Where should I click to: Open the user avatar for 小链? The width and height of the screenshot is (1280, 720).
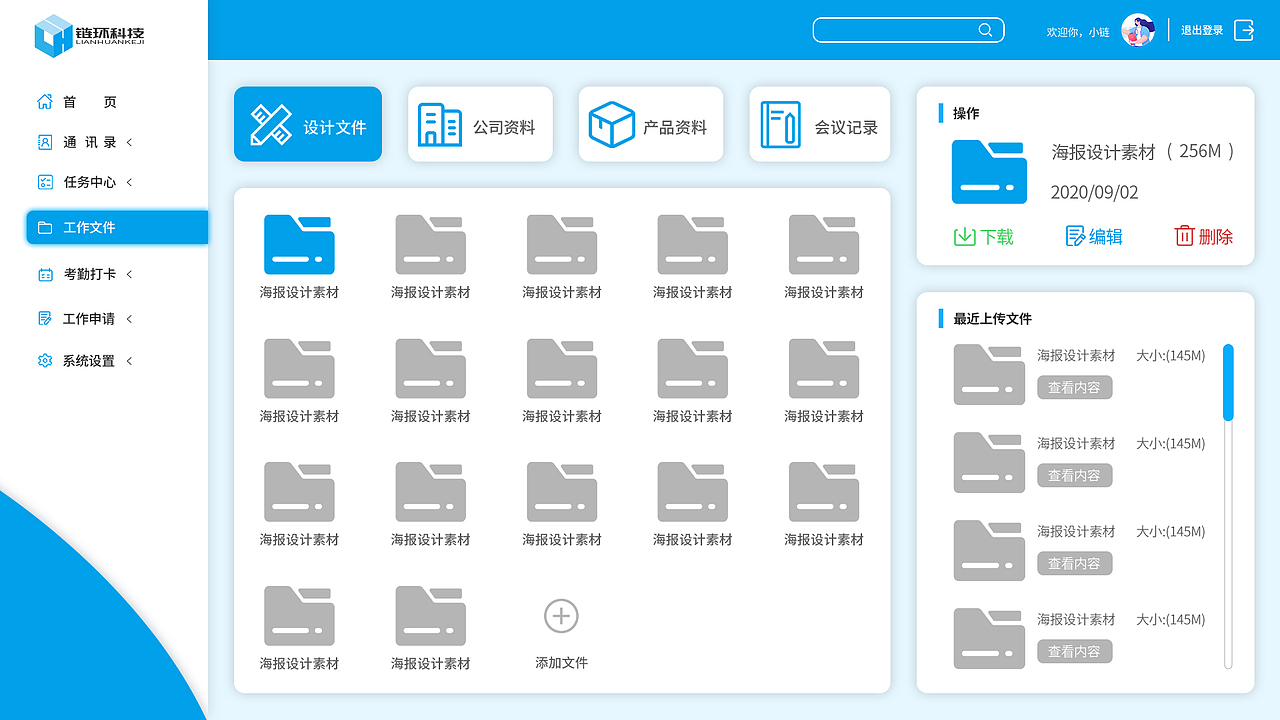click(x=1138, y=30)
